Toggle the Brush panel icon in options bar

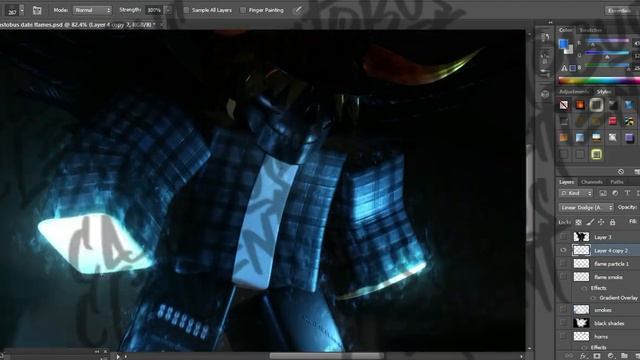[37, 10]
